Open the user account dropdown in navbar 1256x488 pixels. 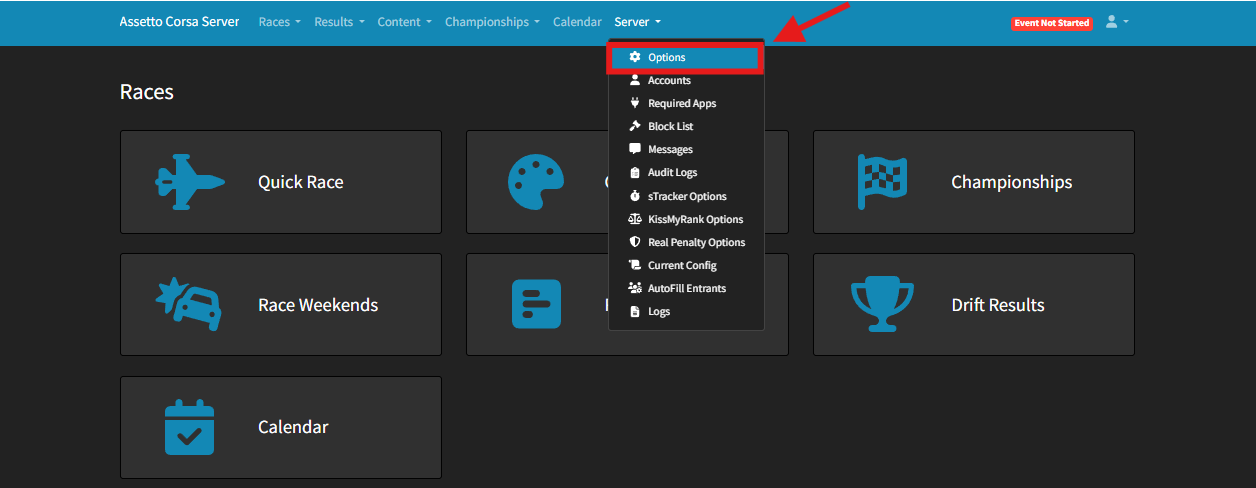pyautogui.click(x=1117, y=22)
